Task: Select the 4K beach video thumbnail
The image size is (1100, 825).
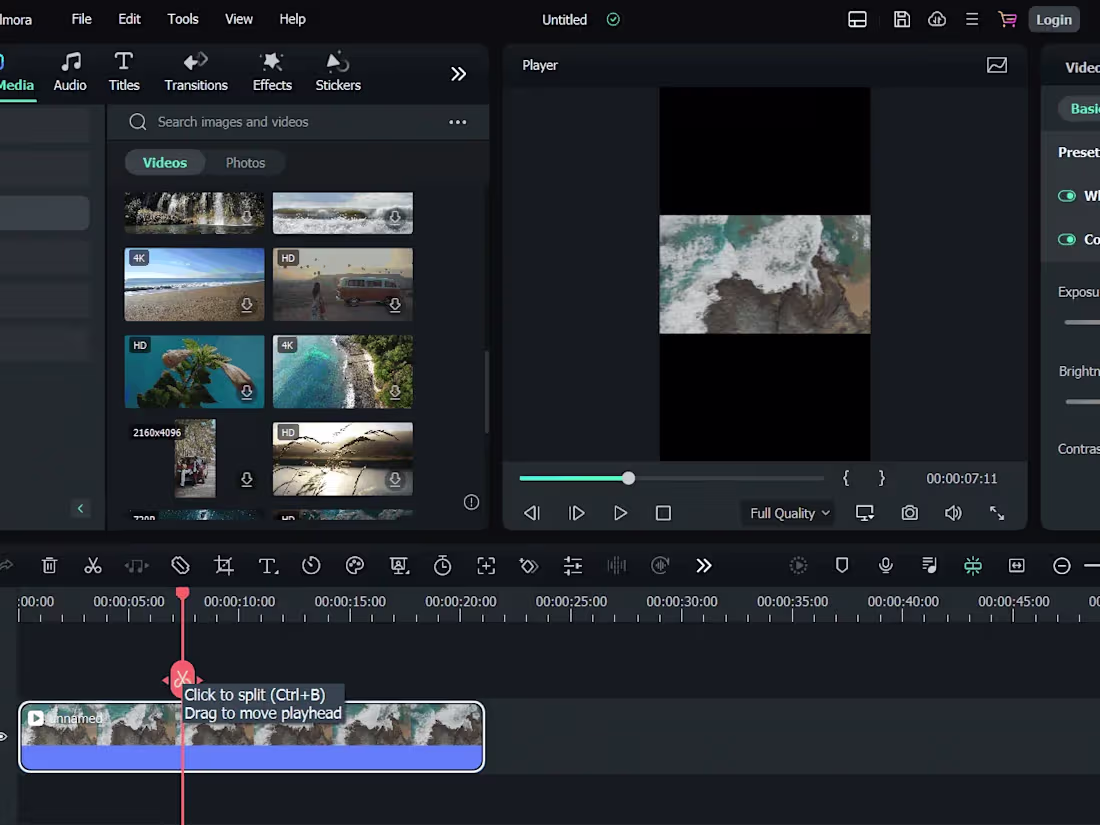Action: tap(194, 284)
